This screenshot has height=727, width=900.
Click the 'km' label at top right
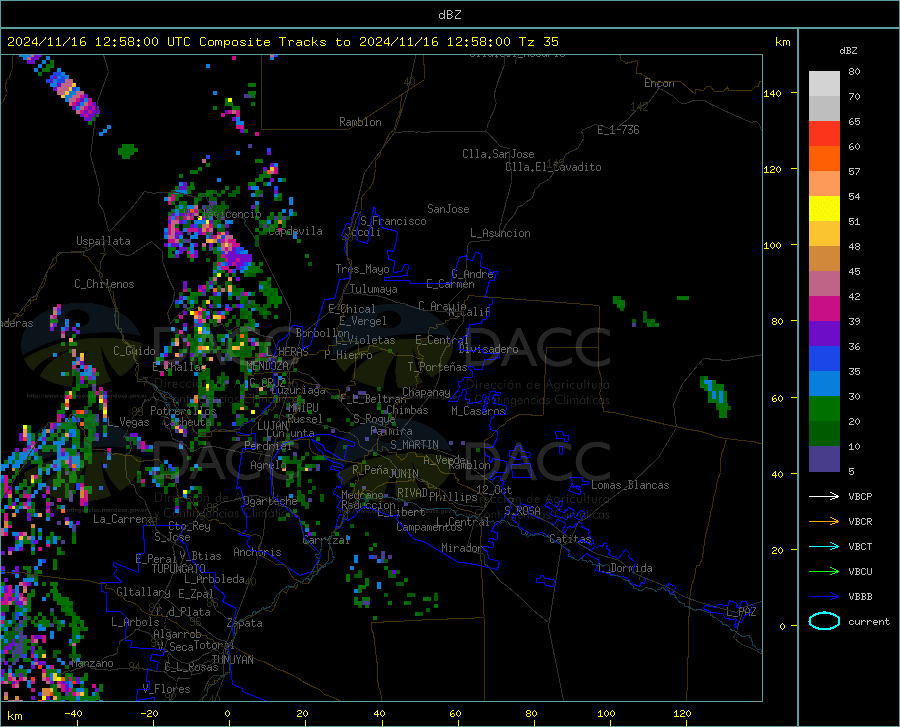pos(782,42)
